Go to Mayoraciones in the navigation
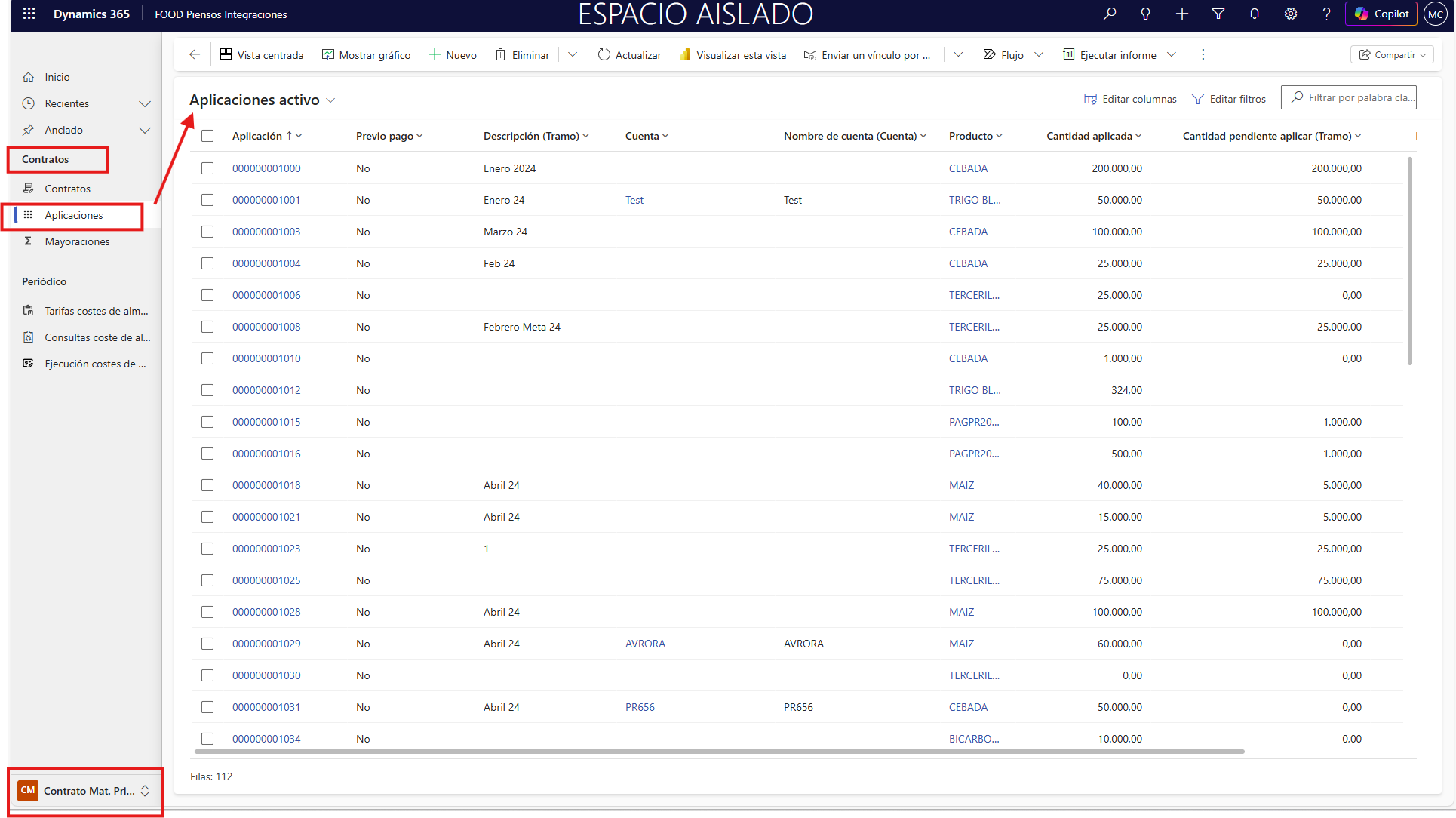This screenshot has width=1456, height=818. (77, 241)
